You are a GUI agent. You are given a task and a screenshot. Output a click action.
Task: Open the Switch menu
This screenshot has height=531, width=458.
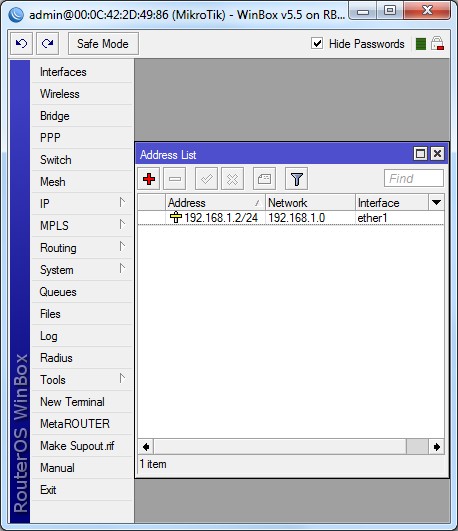[82, 160]
